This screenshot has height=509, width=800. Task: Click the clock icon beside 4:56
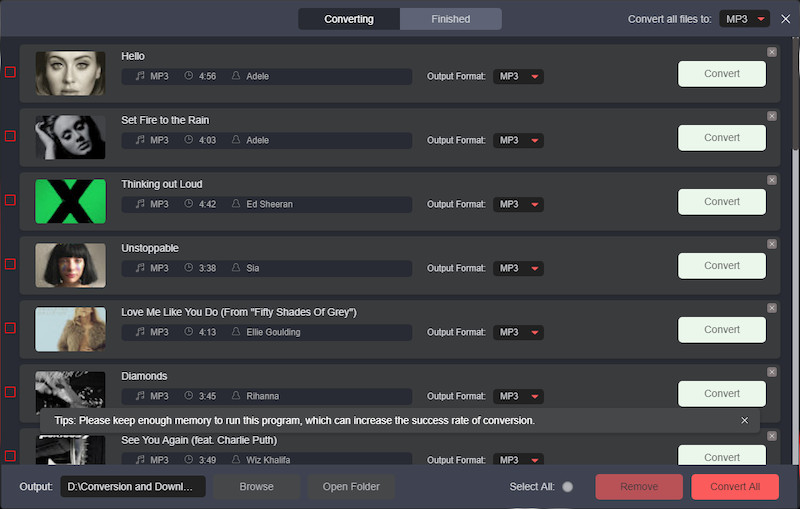188,75
